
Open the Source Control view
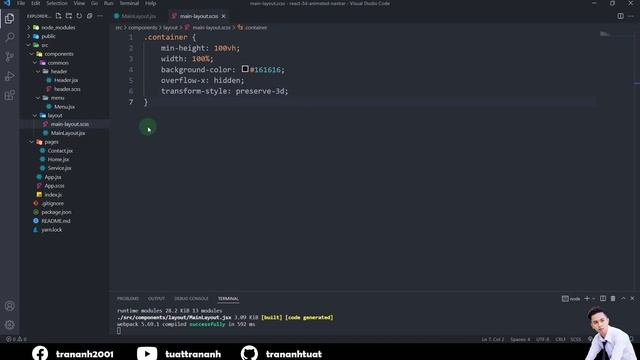pyautogui.click(x=9, y=57)
